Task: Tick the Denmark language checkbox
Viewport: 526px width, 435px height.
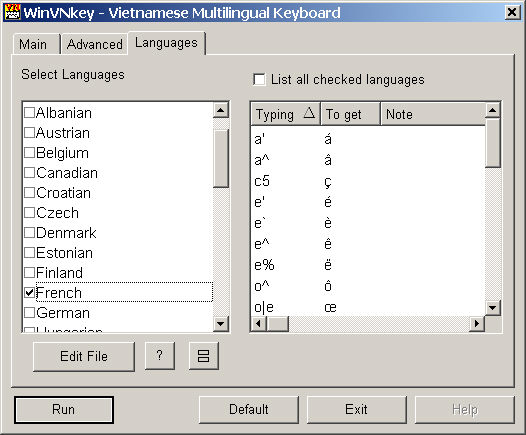Action: tap(30, 233)
